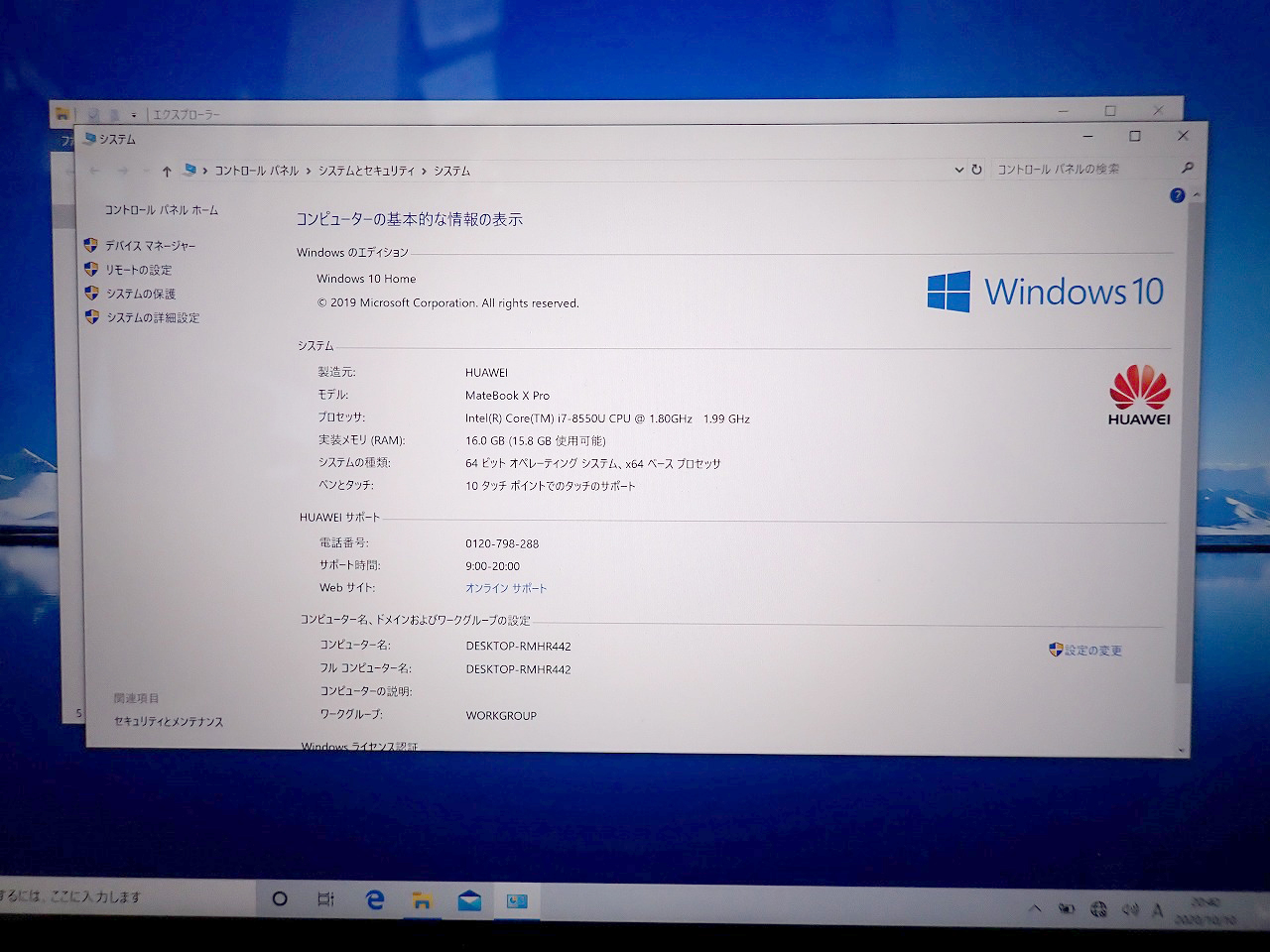This screenshot has height=952, width=1270.
Task: Open File Explorer from taskbar
Action: coord(422,900)
